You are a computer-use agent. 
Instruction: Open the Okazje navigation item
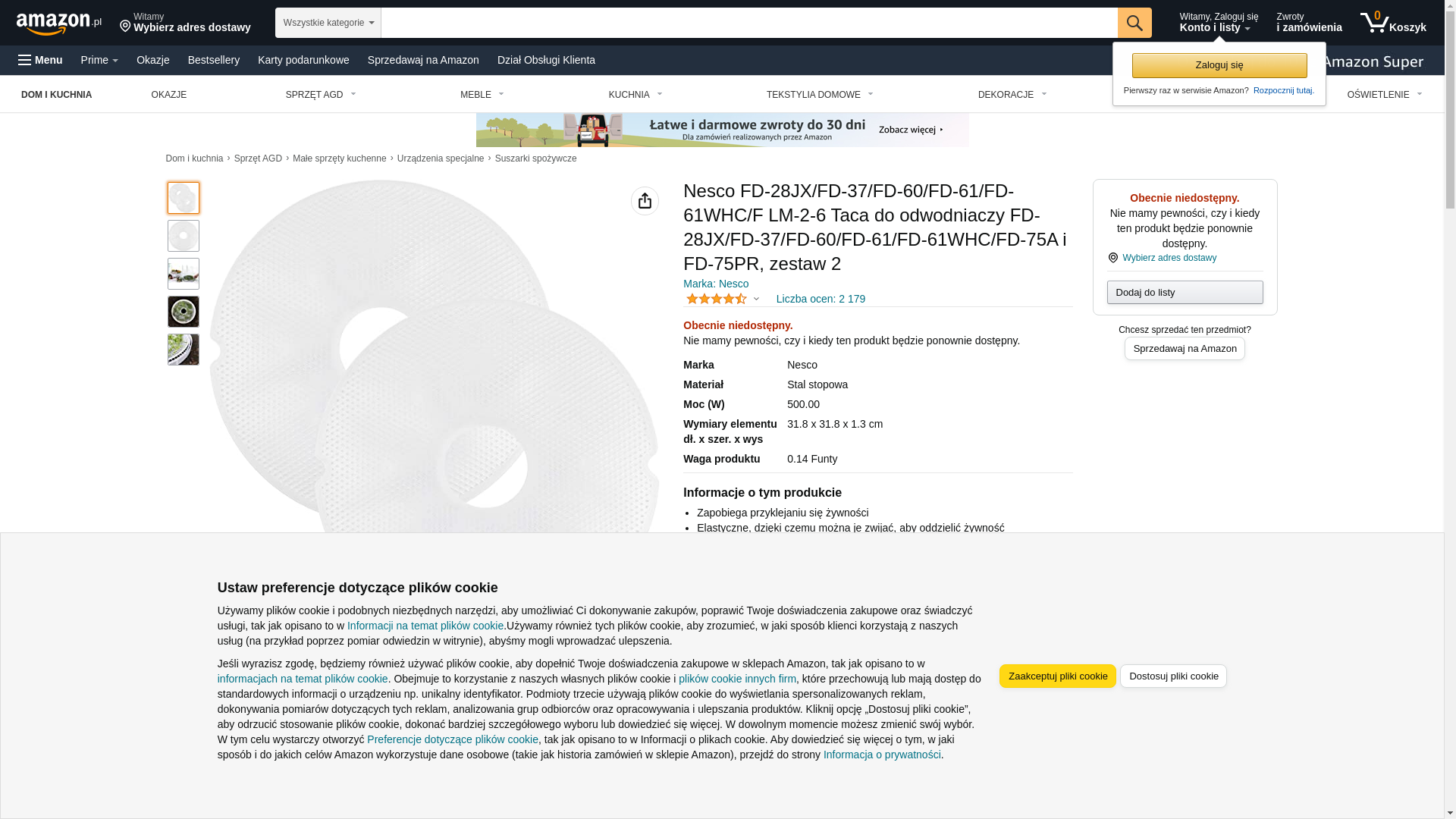tap(153, 60)
